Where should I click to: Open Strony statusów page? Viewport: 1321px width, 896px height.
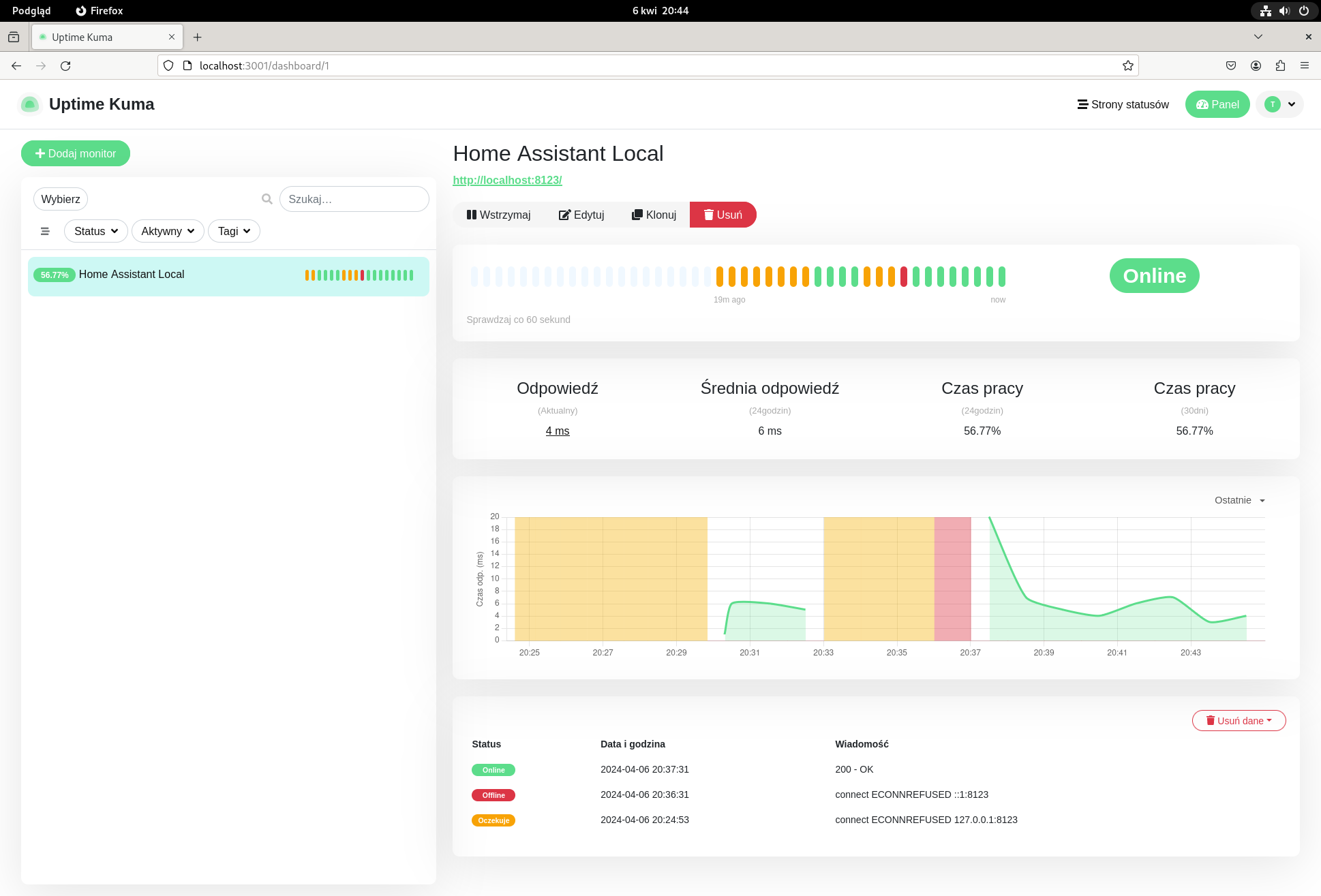tap(1123, 104)
